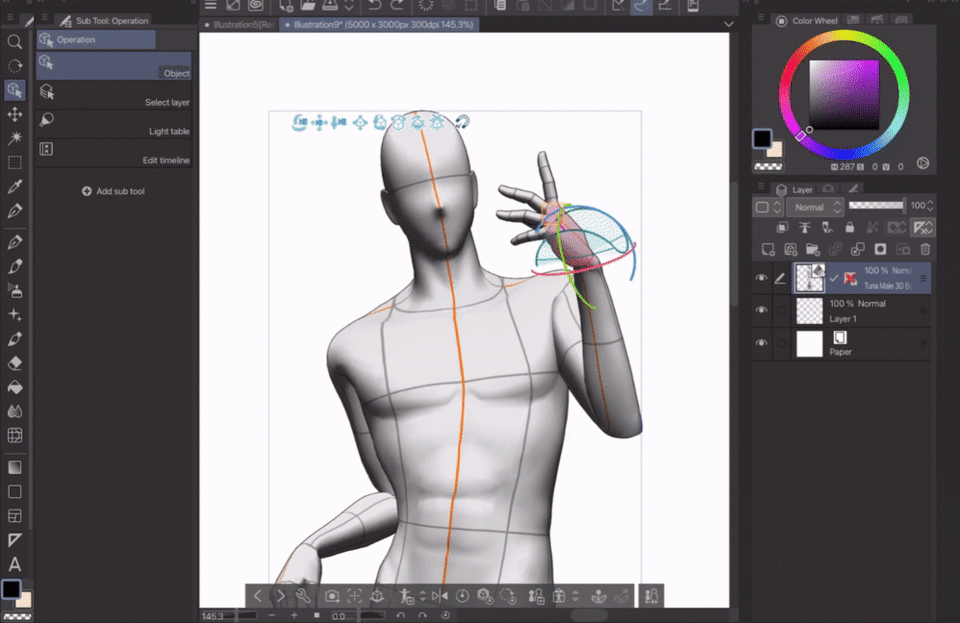Select the Operation sub tool group tab
The height and width of the screenshot is (623, 960).
click(x=96, y=40)
